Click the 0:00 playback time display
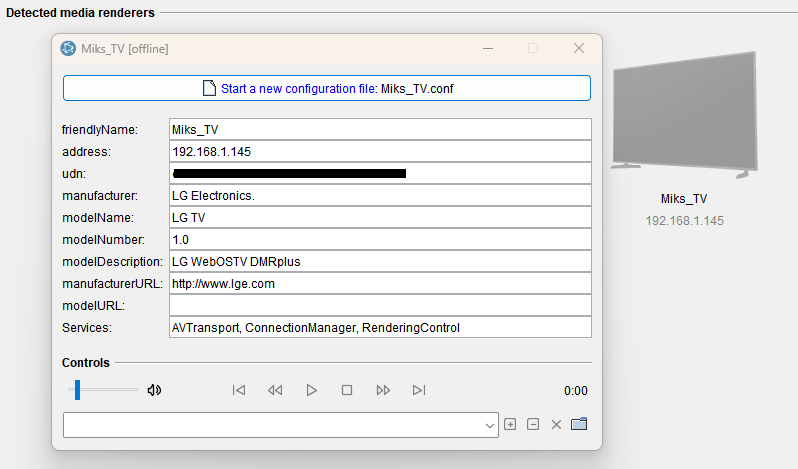Viewport: 798px width, 469px height. tap(576, 391)
